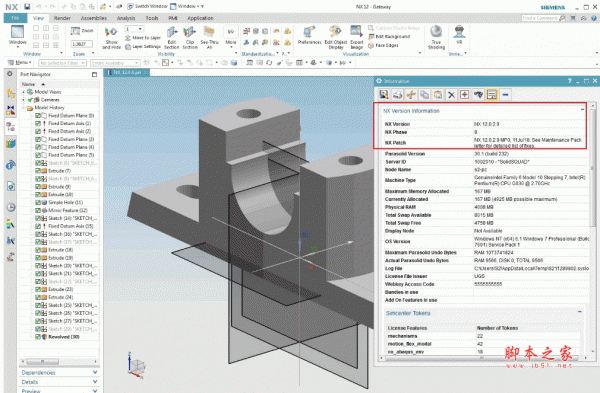Toggle the Revolved (30) feature checkbox
Image resolution: width=600 pixels, height=393 pixels.
(38, 337)
